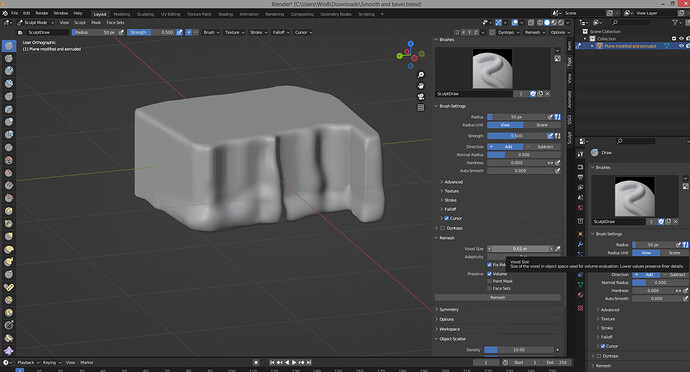This screenshot has height=372, width=690.
Task: Open the Mask menu in viewport header
Action: (96, 22)
